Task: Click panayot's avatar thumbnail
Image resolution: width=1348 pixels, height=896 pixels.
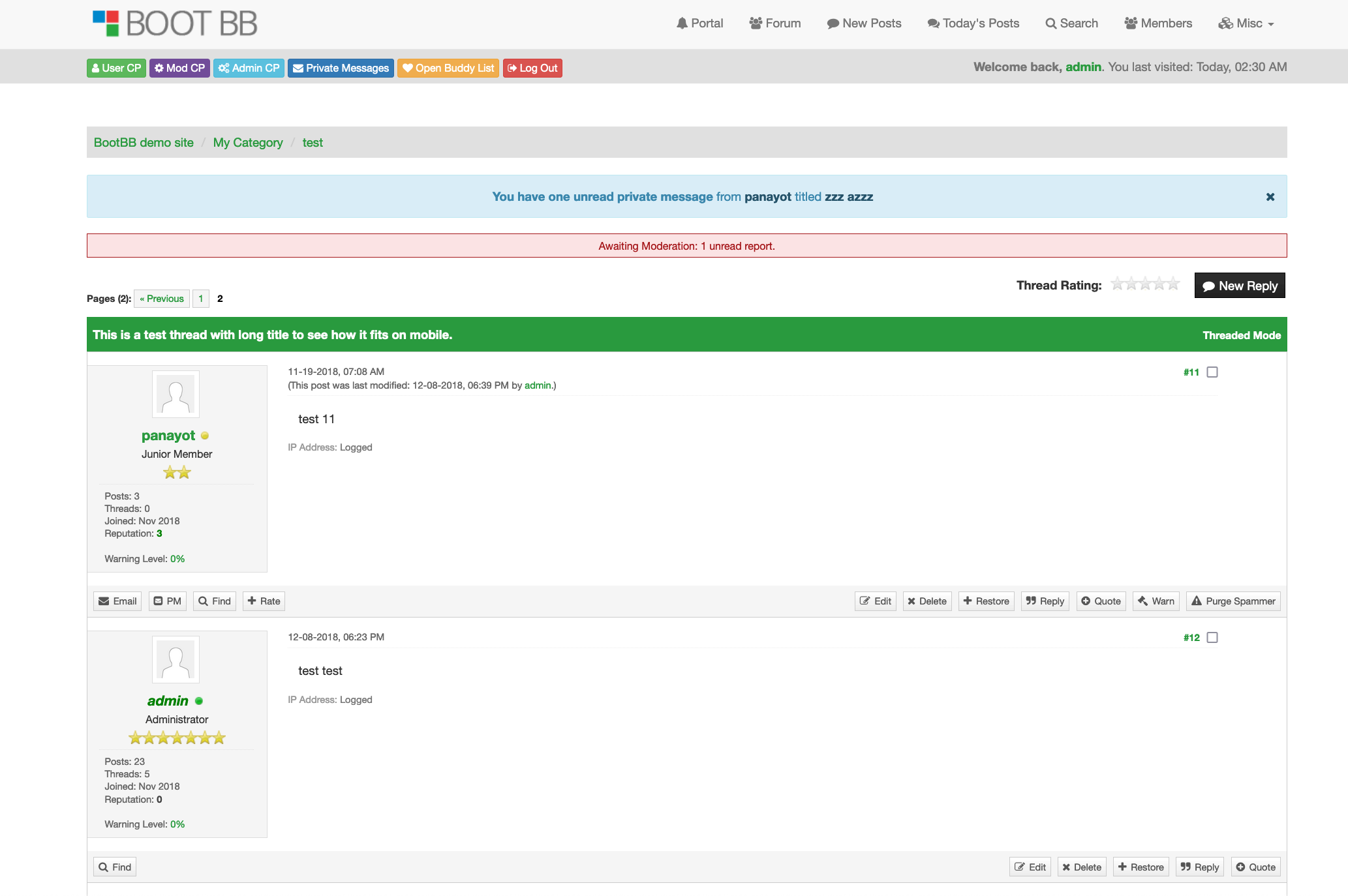Action: (x=176, y=395)
